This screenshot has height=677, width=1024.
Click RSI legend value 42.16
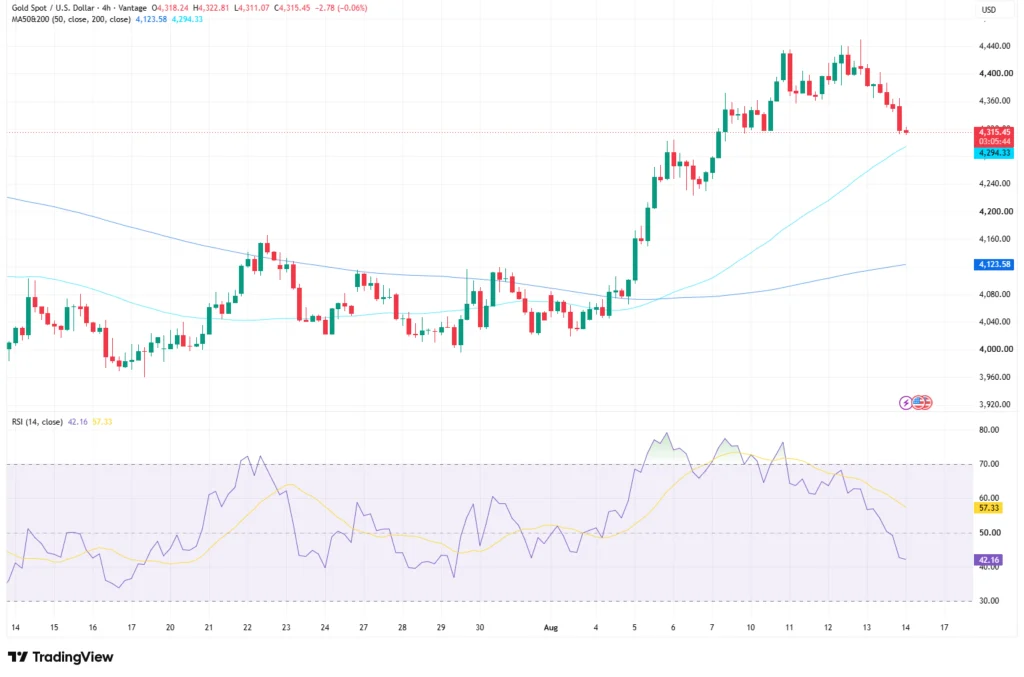point(78,422)
